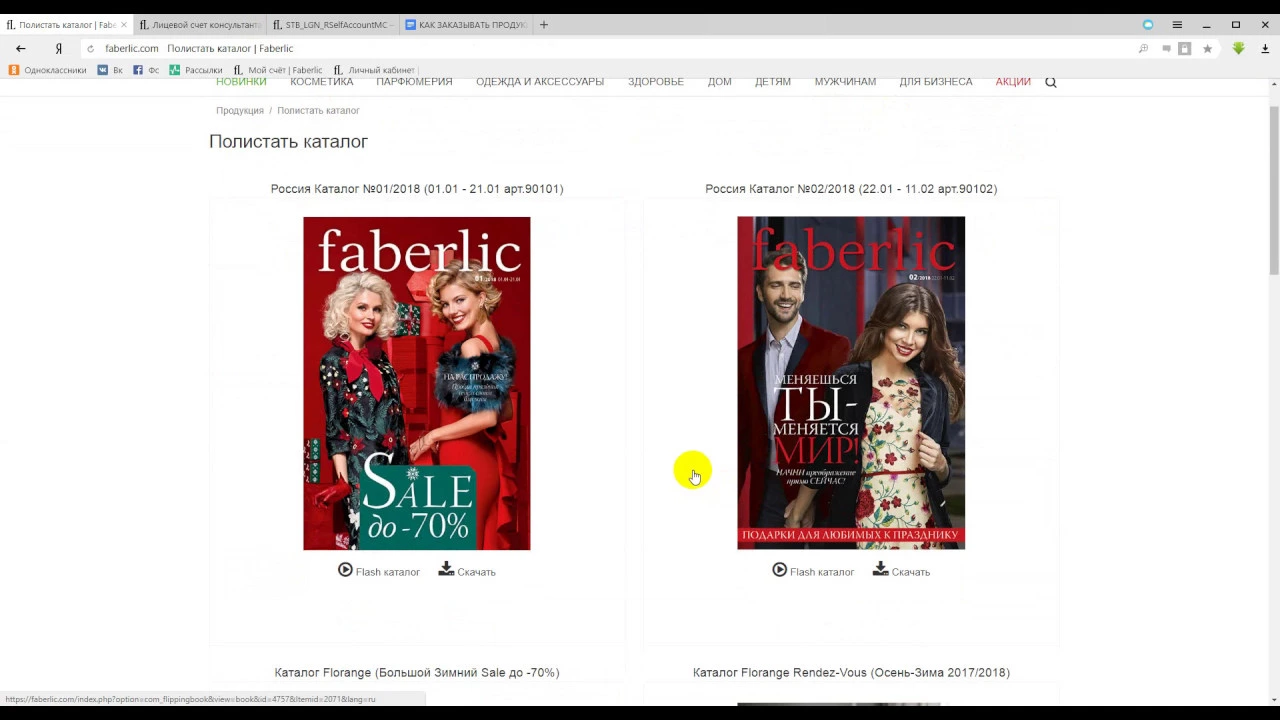Reload the page with the refresh icon
Viewport: 1280px width, 720px height.
coord(91,48)
